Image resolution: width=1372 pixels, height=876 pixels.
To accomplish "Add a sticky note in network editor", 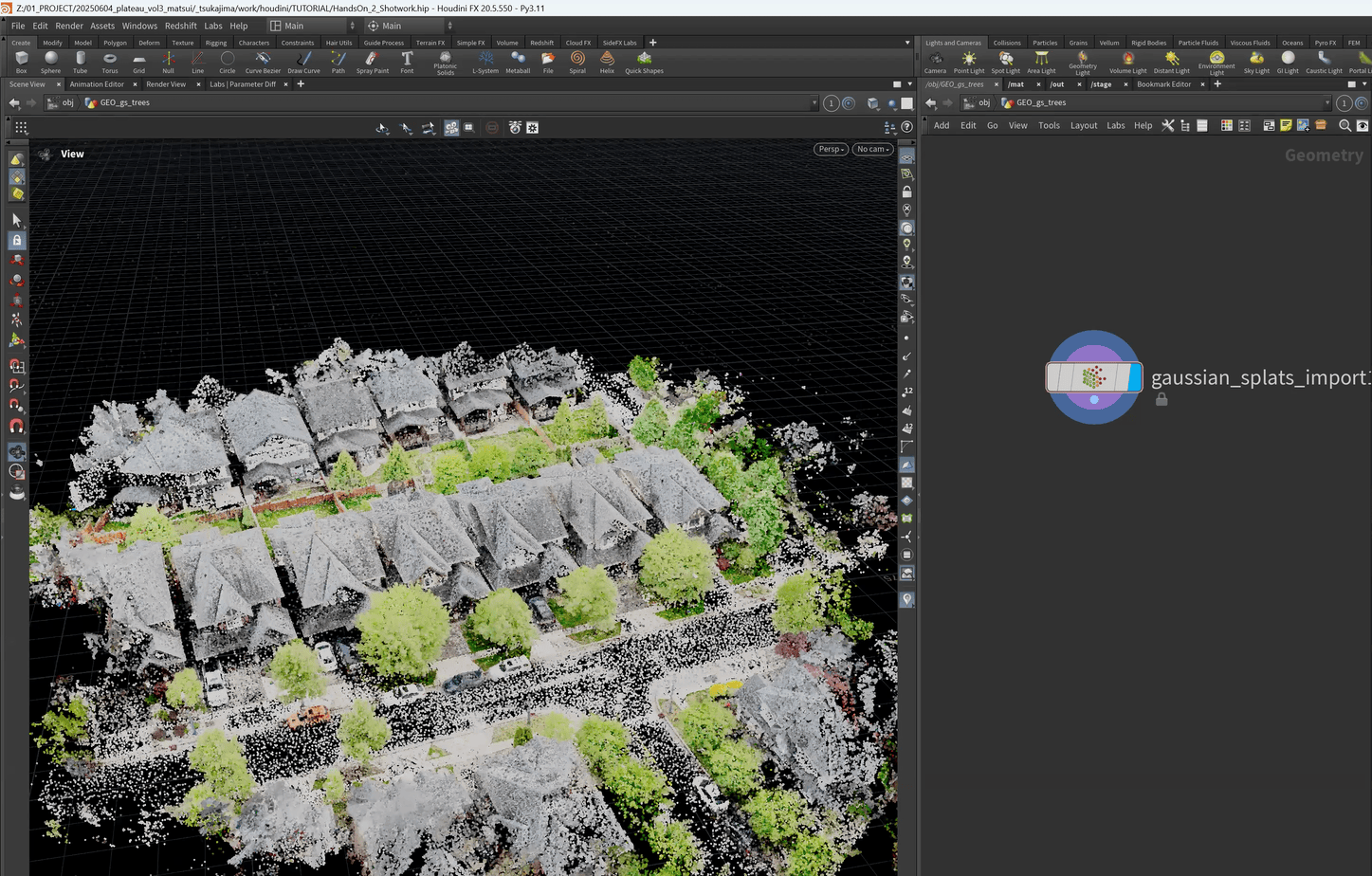I will click(1286, 125).
